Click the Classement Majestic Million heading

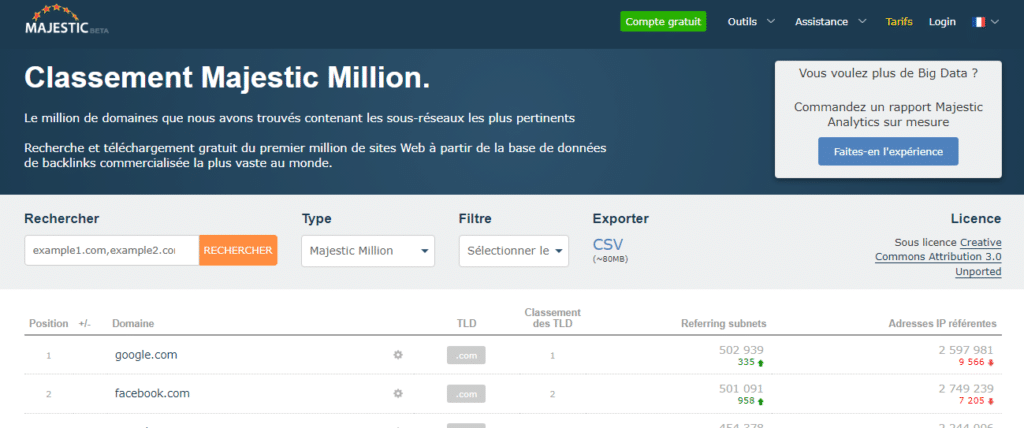point(227,78)
